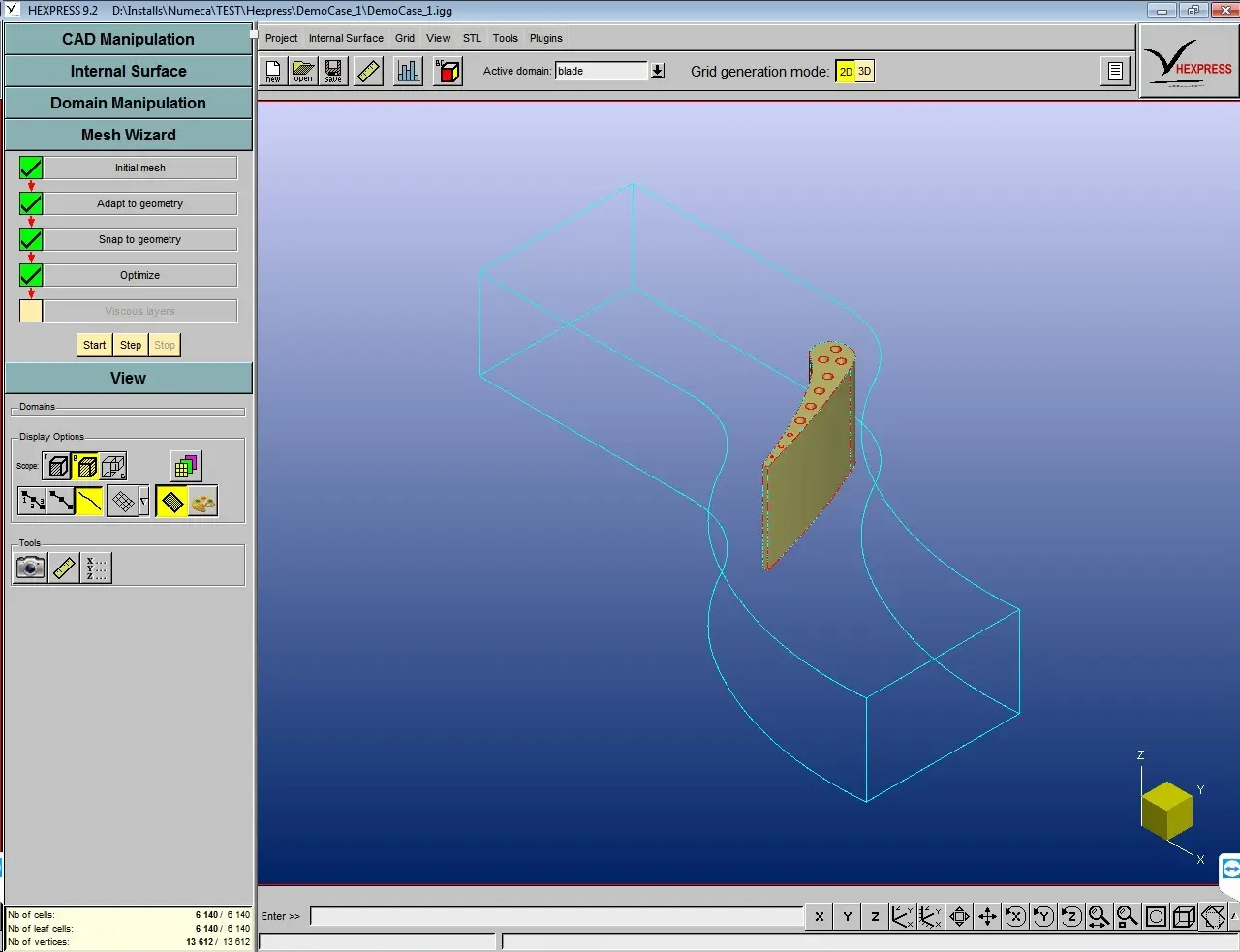Open the Tools menu
Viewport: 1240px width, 952px height.
click(x=506, y=39)
